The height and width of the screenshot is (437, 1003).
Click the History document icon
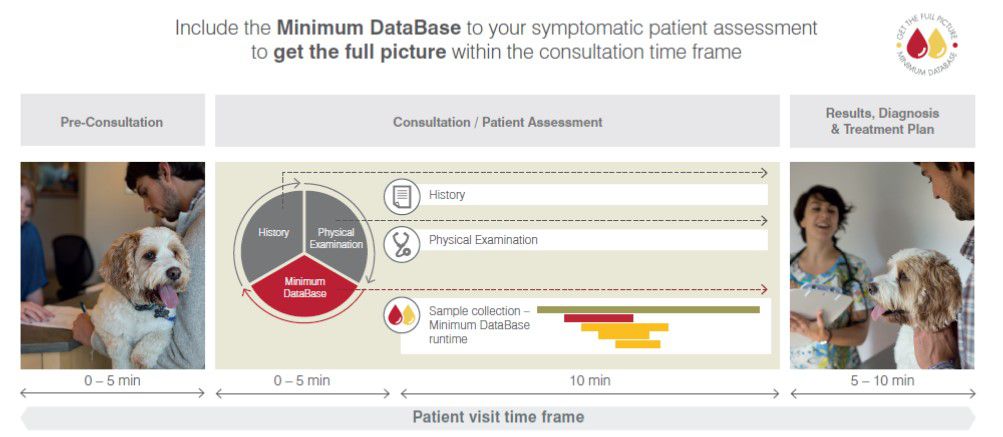[x=402, y=196]
